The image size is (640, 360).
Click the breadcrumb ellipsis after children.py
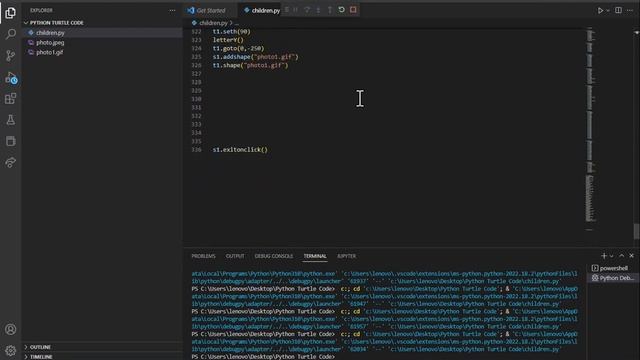[237, 23]
